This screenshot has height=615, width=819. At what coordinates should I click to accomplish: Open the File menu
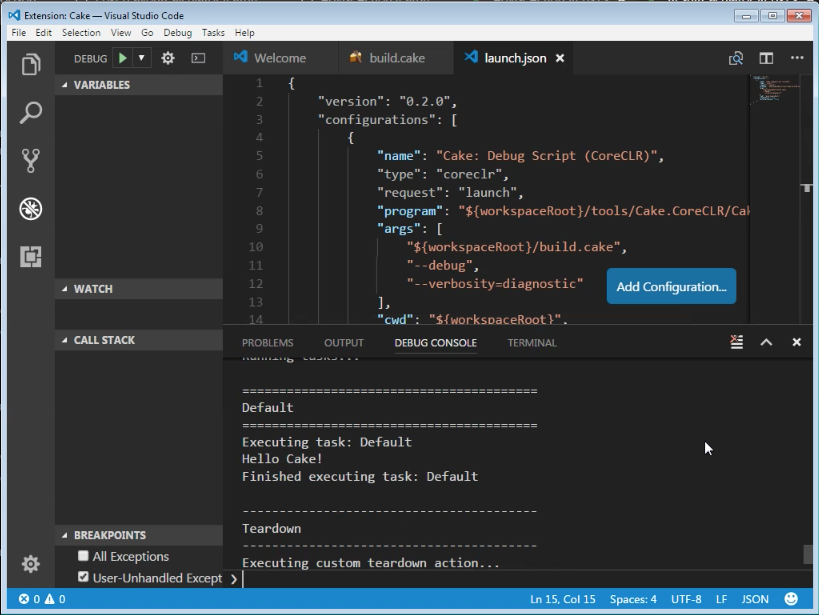(19, 32)
